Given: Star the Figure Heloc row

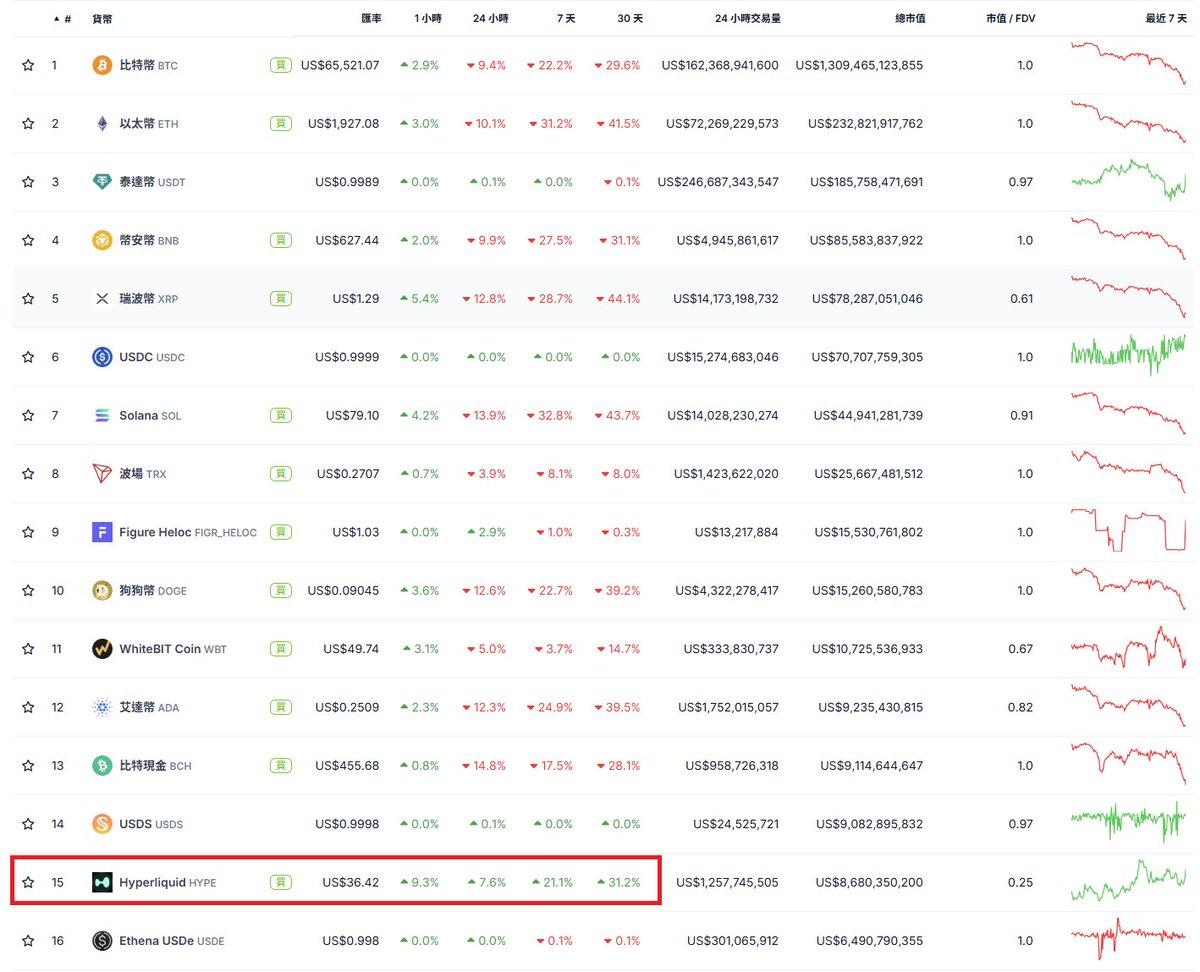Looking at the screenshot, I should click(28, 532).
